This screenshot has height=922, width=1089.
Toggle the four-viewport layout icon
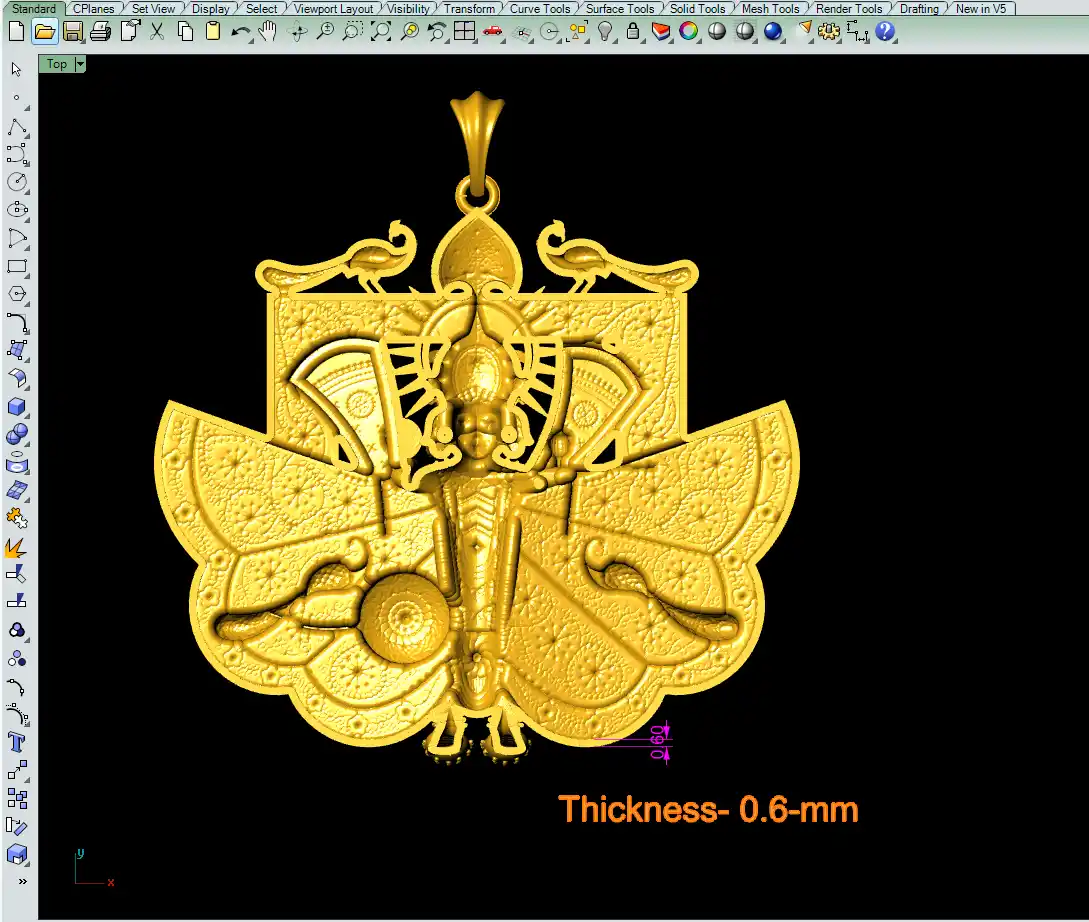tap(464, 31)
